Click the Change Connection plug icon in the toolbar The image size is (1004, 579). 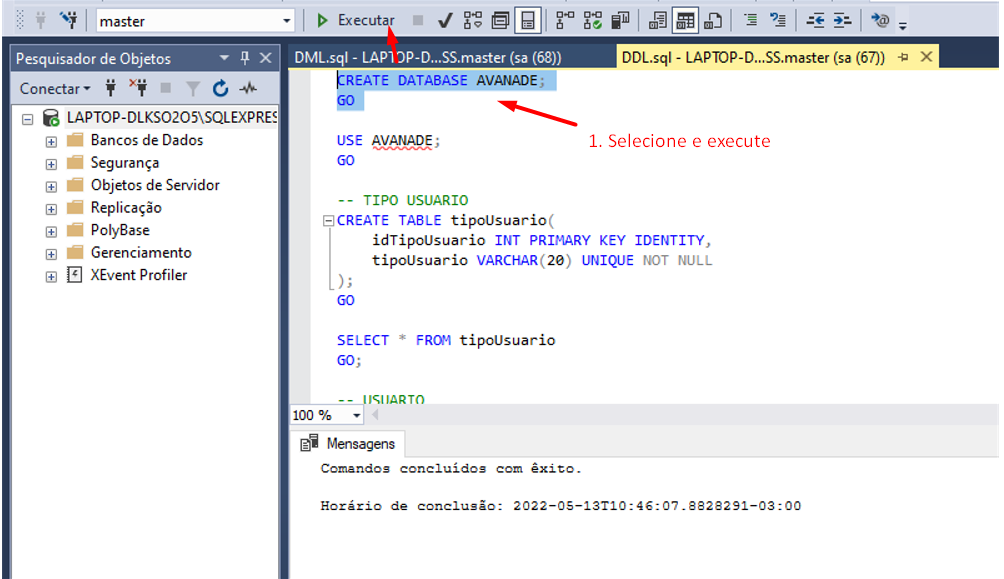tap(68, 20)
